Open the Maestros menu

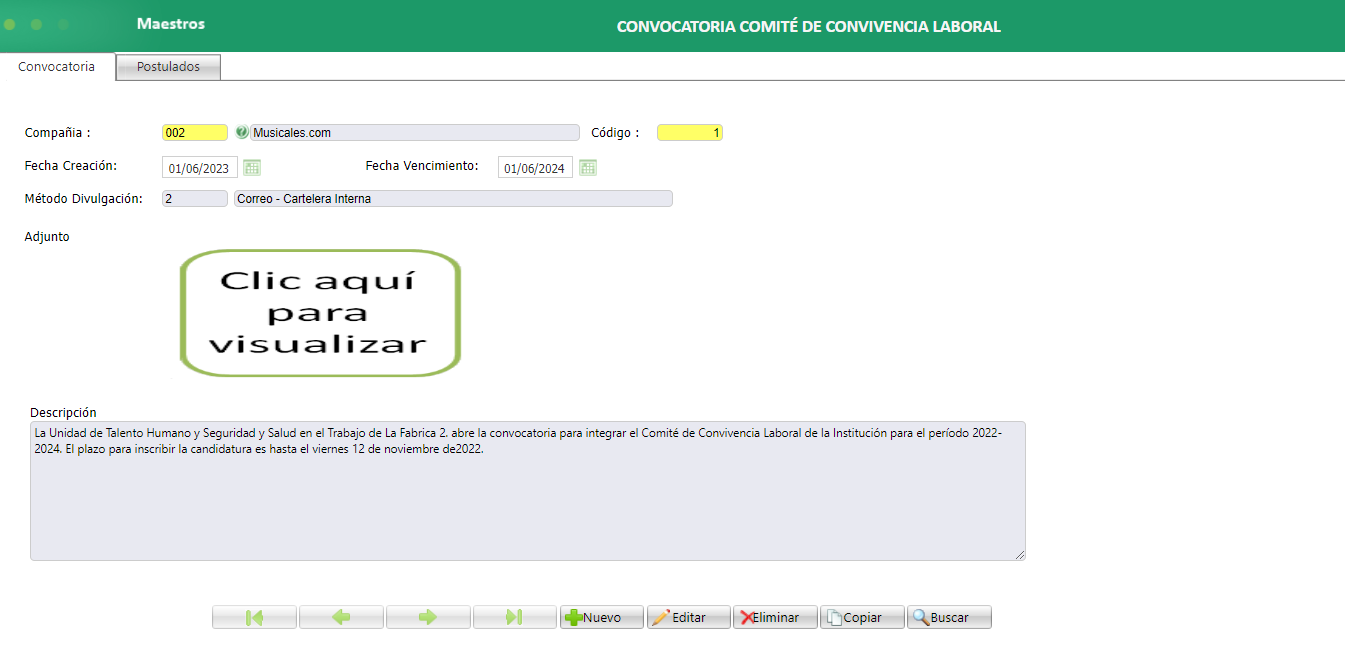pos(169,24)
